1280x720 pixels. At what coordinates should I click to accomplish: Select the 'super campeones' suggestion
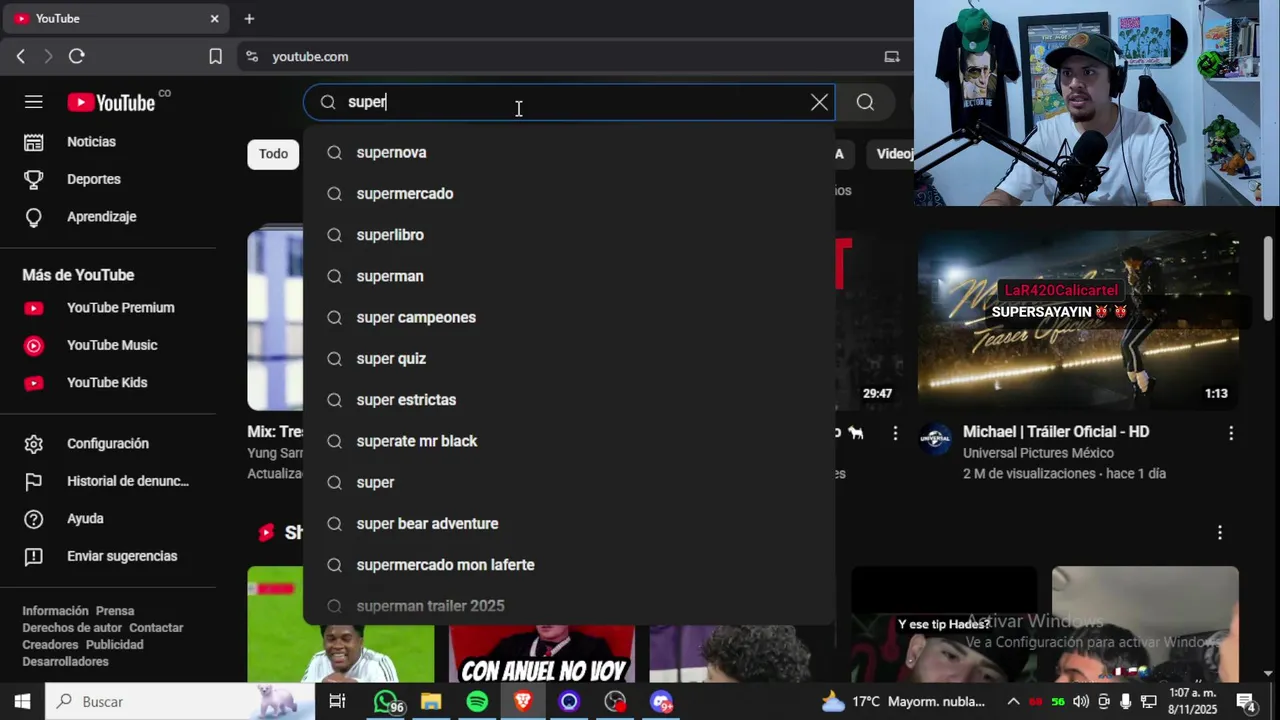[569, 317]
